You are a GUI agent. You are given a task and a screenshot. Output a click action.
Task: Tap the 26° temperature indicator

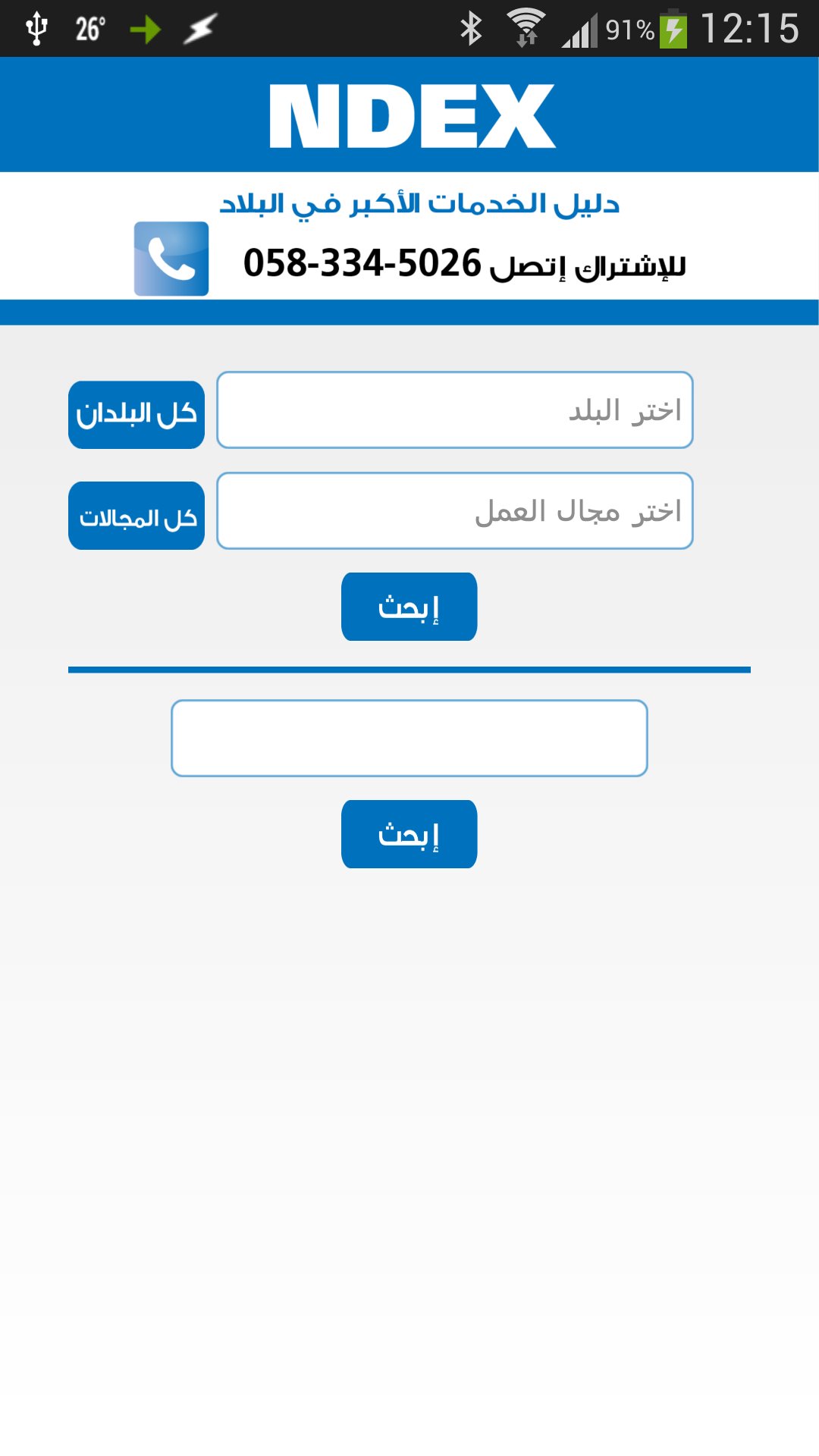[x=90, y=30]
